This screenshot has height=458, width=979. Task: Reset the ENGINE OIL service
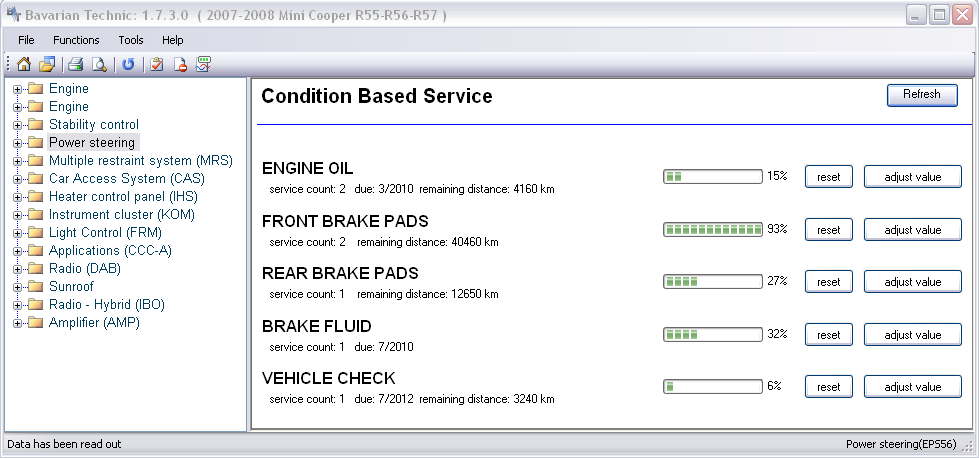point(829,177)
